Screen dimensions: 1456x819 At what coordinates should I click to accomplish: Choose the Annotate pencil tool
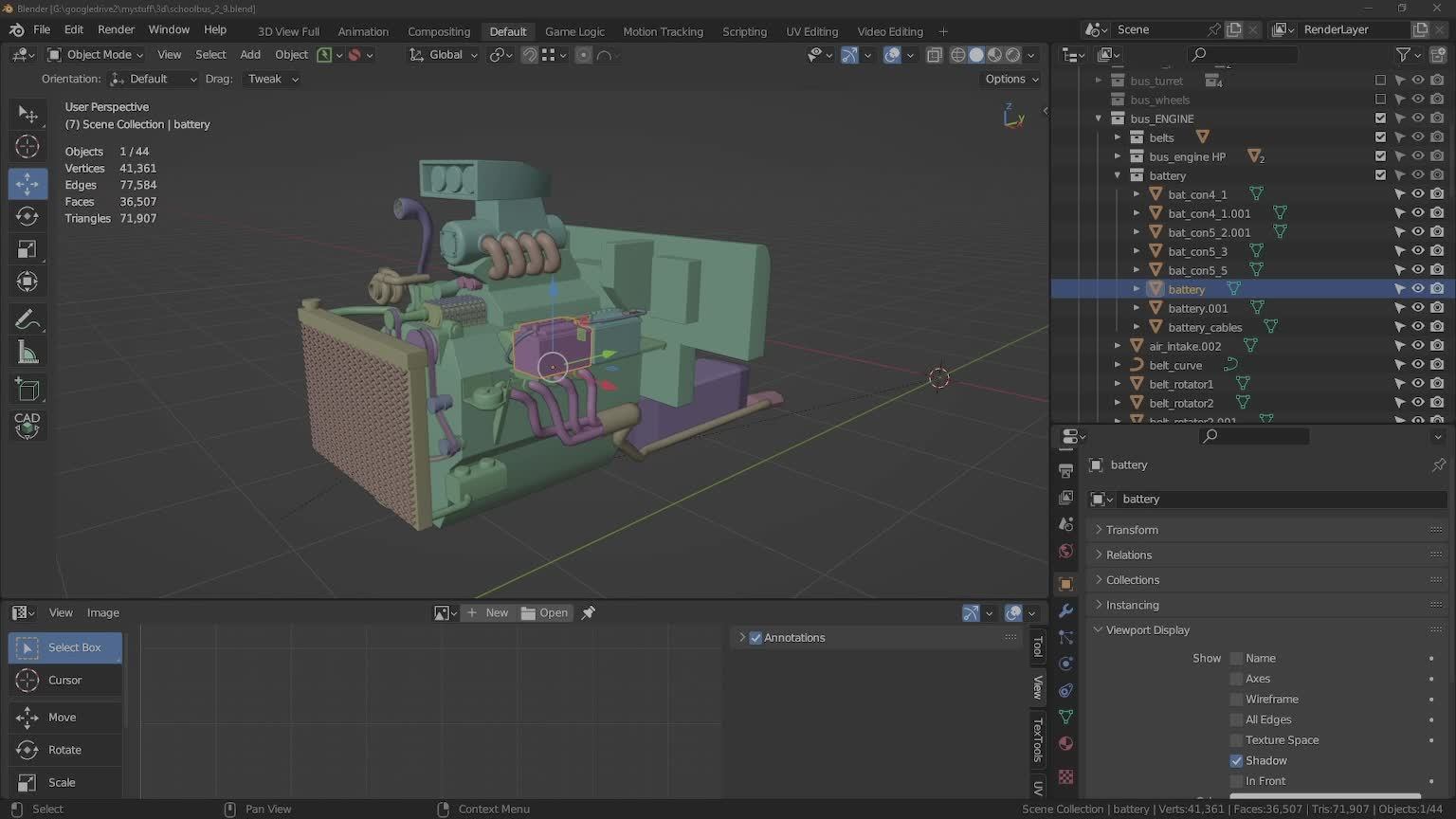(27, 319)
